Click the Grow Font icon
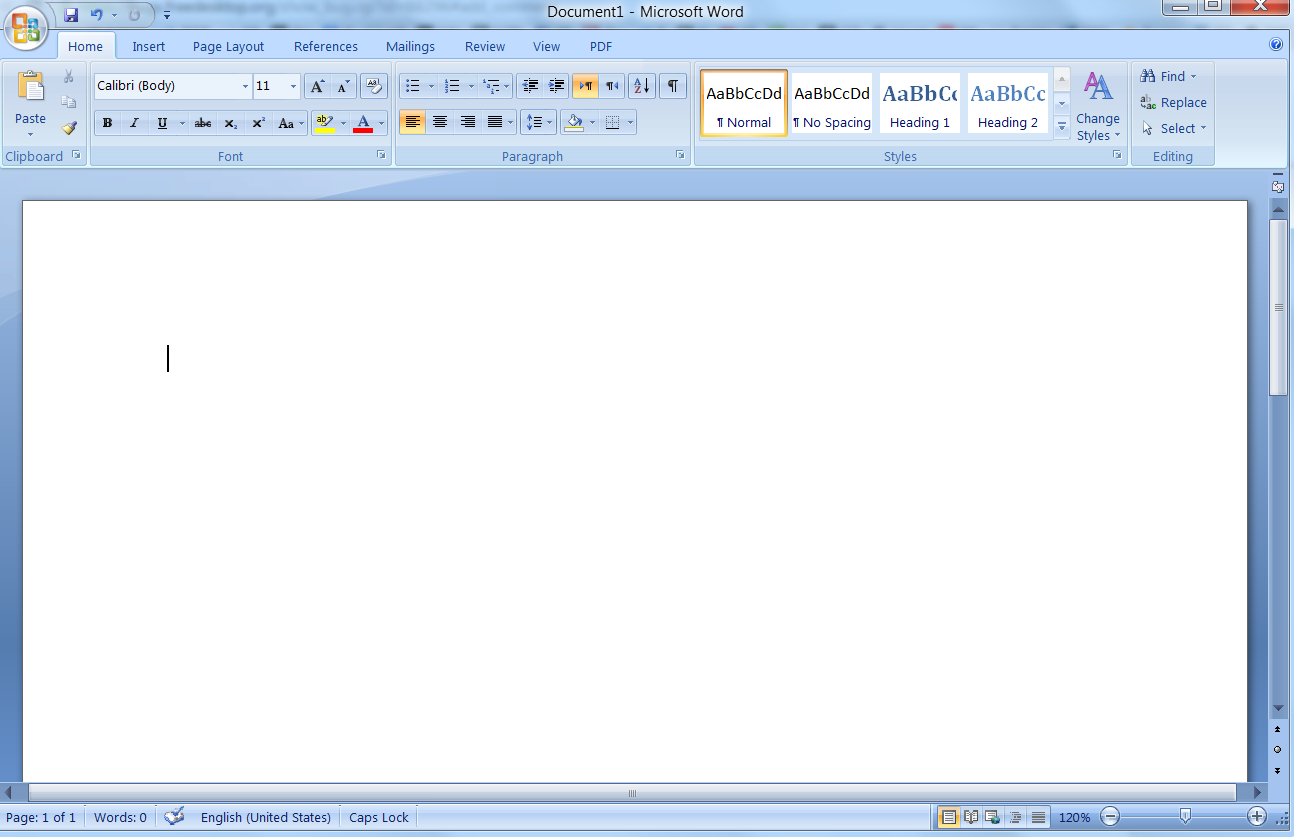The image size is (1294, 837). tap(316, 86)
